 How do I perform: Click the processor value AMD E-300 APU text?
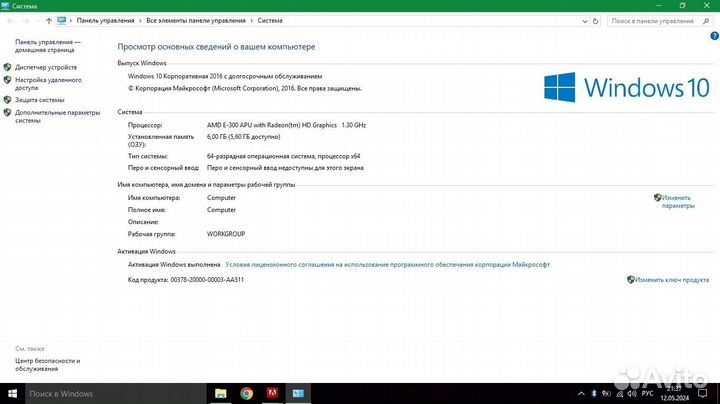286,125
